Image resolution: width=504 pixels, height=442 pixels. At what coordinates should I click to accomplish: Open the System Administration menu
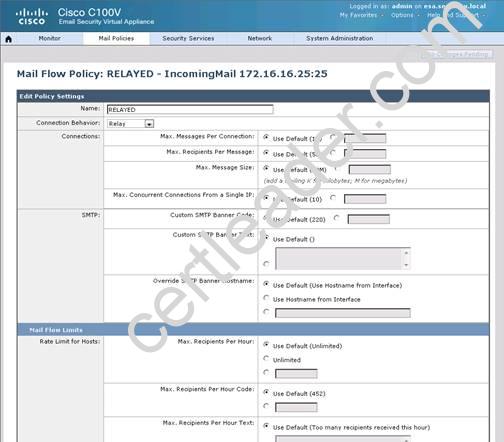pyautogui.click(x=339, y=38)
